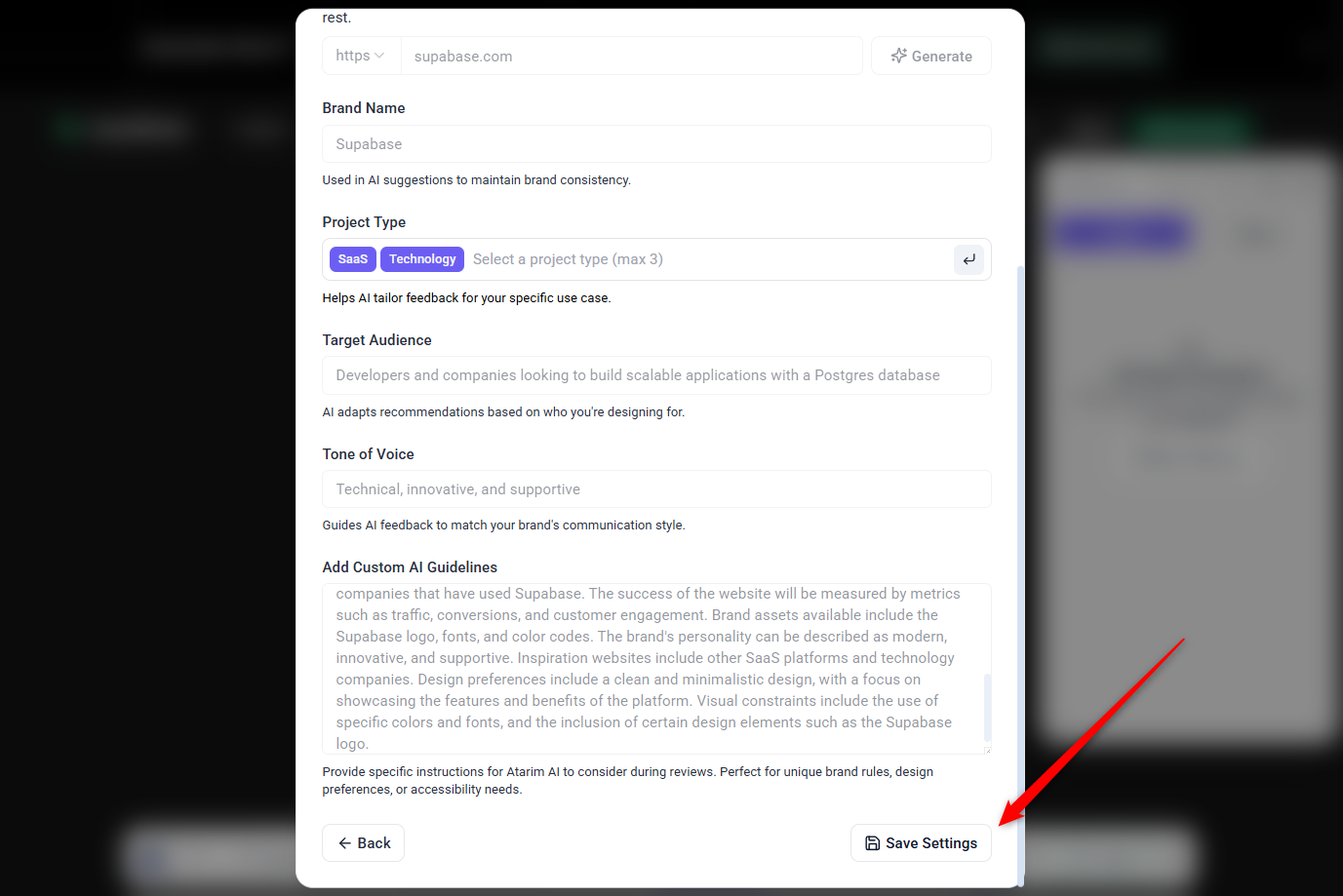Screen dimensions: 1343x896
Task: Click the return arrow icon in Project Type
Action: [968, 259]
